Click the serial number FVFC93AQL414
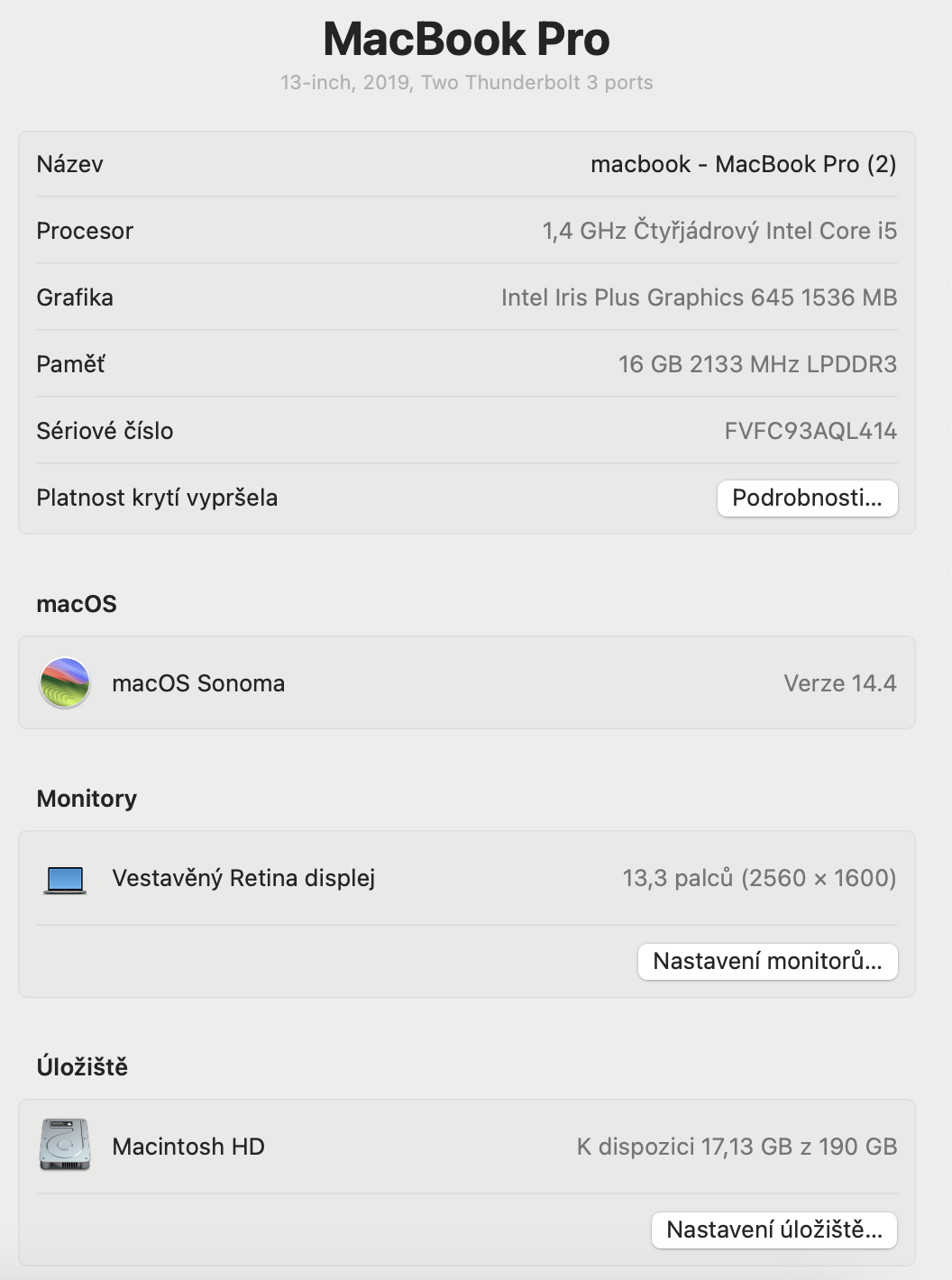The width and height of the screenshot is (952, 1280). tap(810, 431)
